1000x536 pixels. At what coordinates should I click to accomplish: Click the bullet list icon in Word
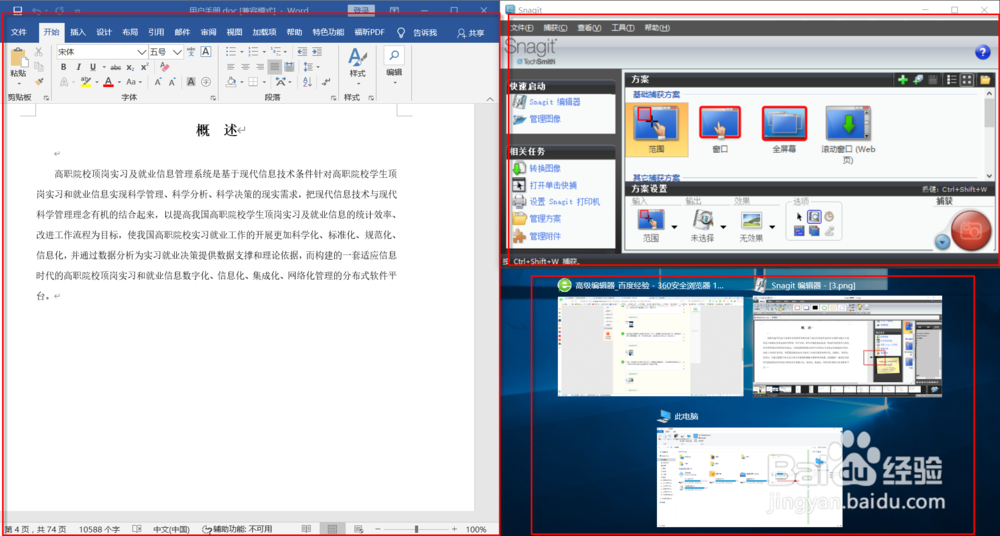(231, 52)
